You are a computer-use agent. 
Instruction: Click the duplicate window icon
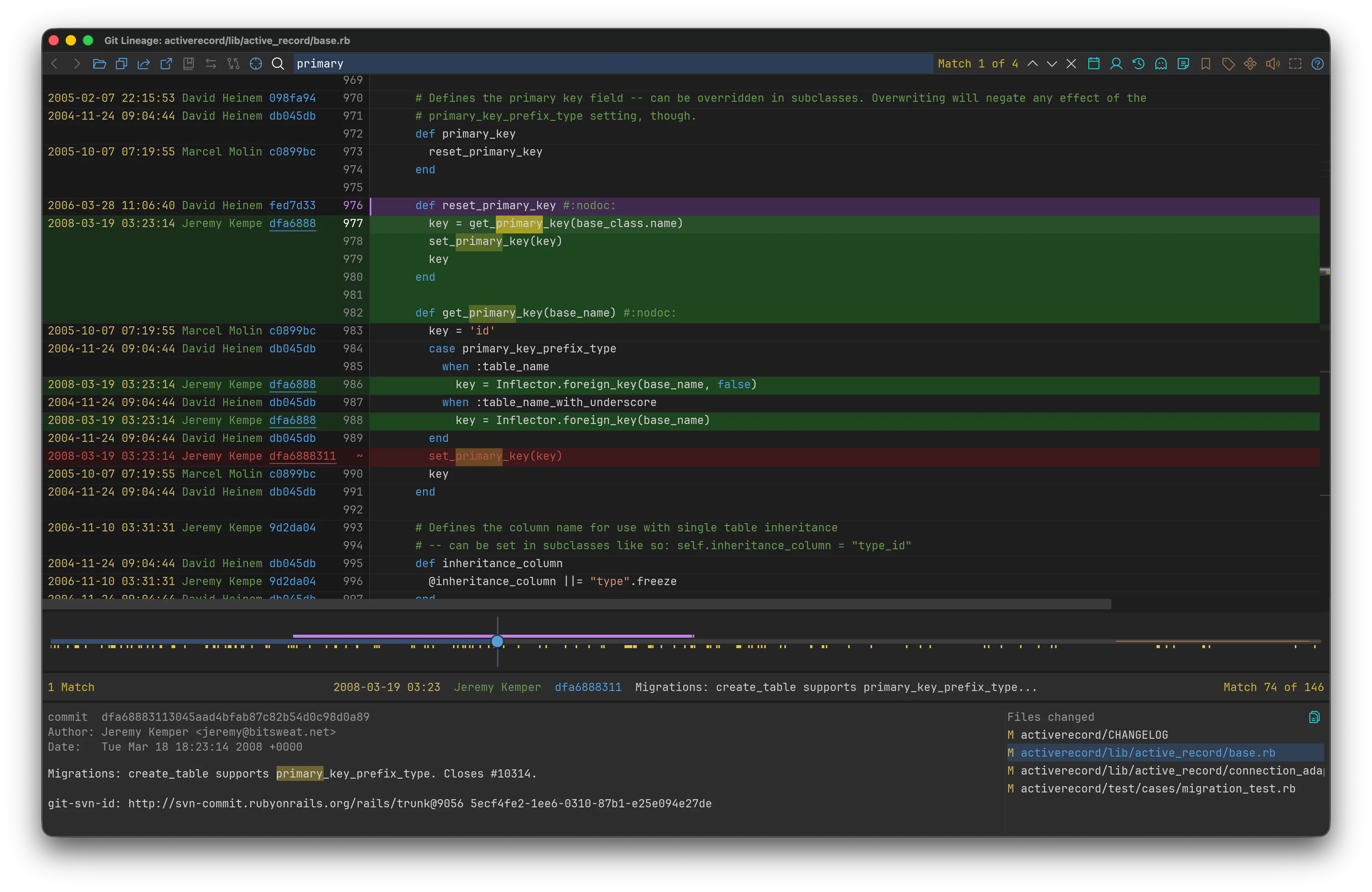click(x=121, y=63)
